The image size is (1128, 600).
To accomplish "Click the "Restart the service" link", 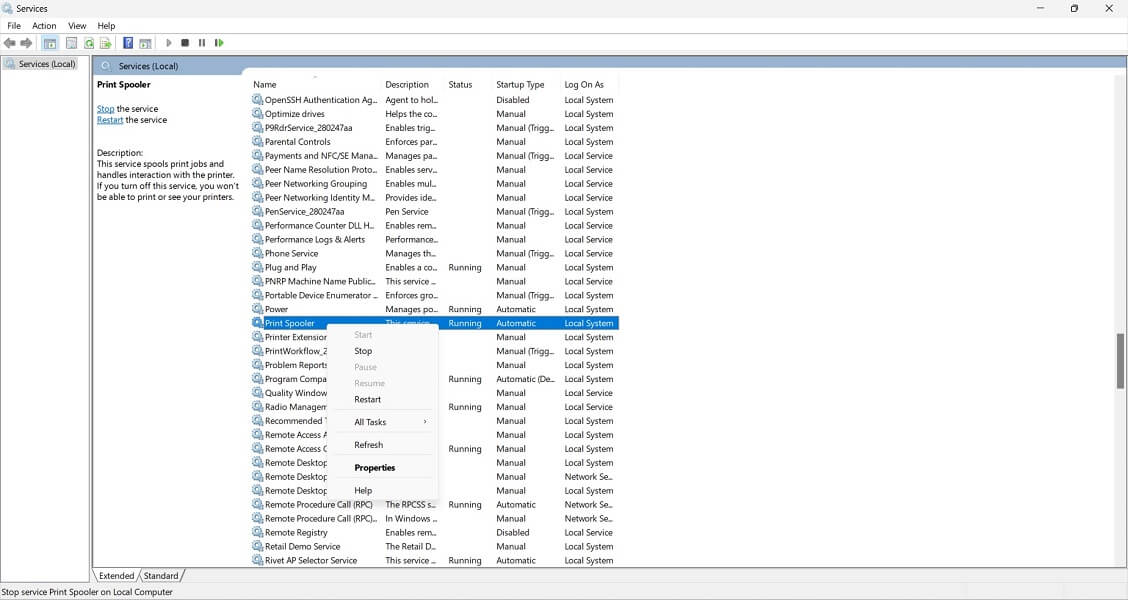I will coord(109,119).
